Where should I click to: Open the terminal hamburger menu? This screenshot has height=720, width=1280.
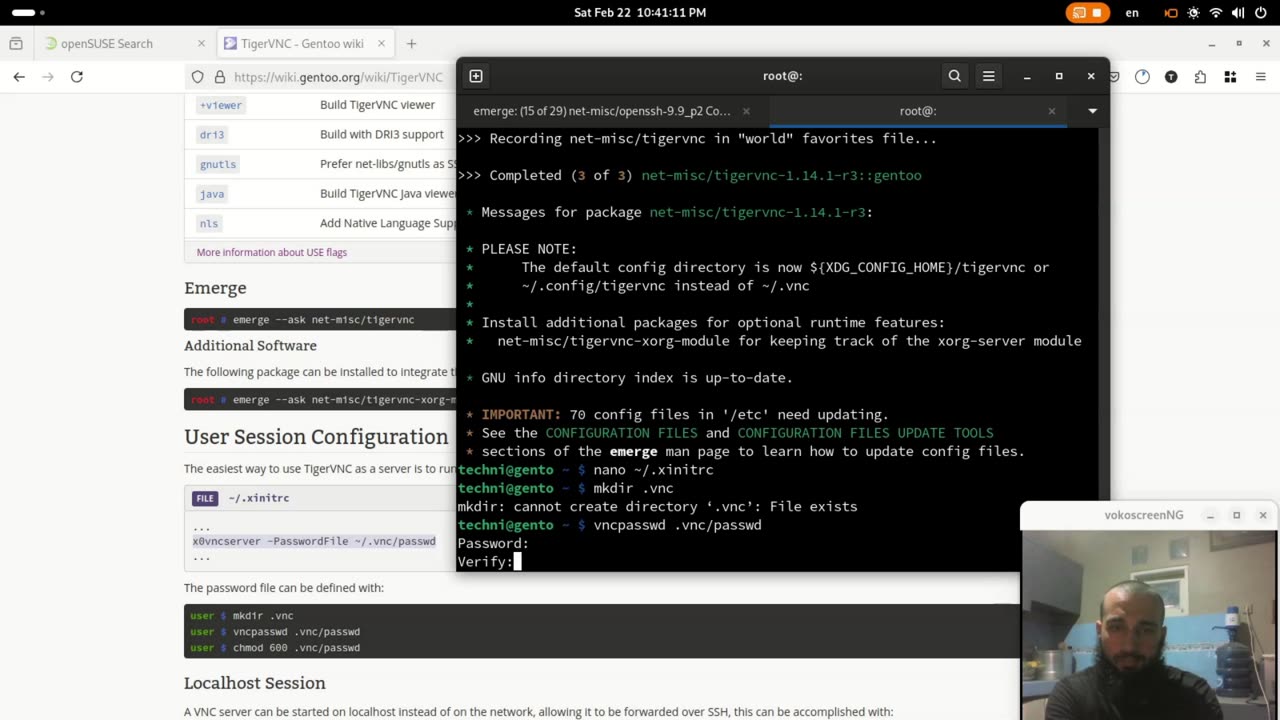(x=989, y=76)
